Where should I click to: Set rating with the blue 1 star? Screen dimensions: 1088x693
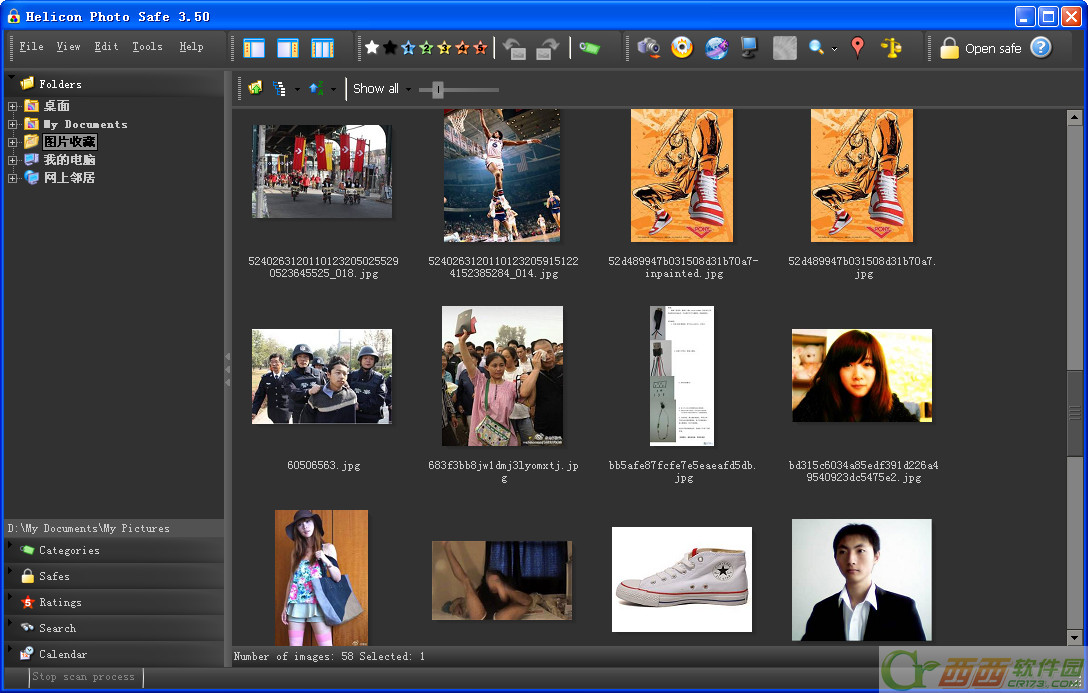click(x=408, y=47)
